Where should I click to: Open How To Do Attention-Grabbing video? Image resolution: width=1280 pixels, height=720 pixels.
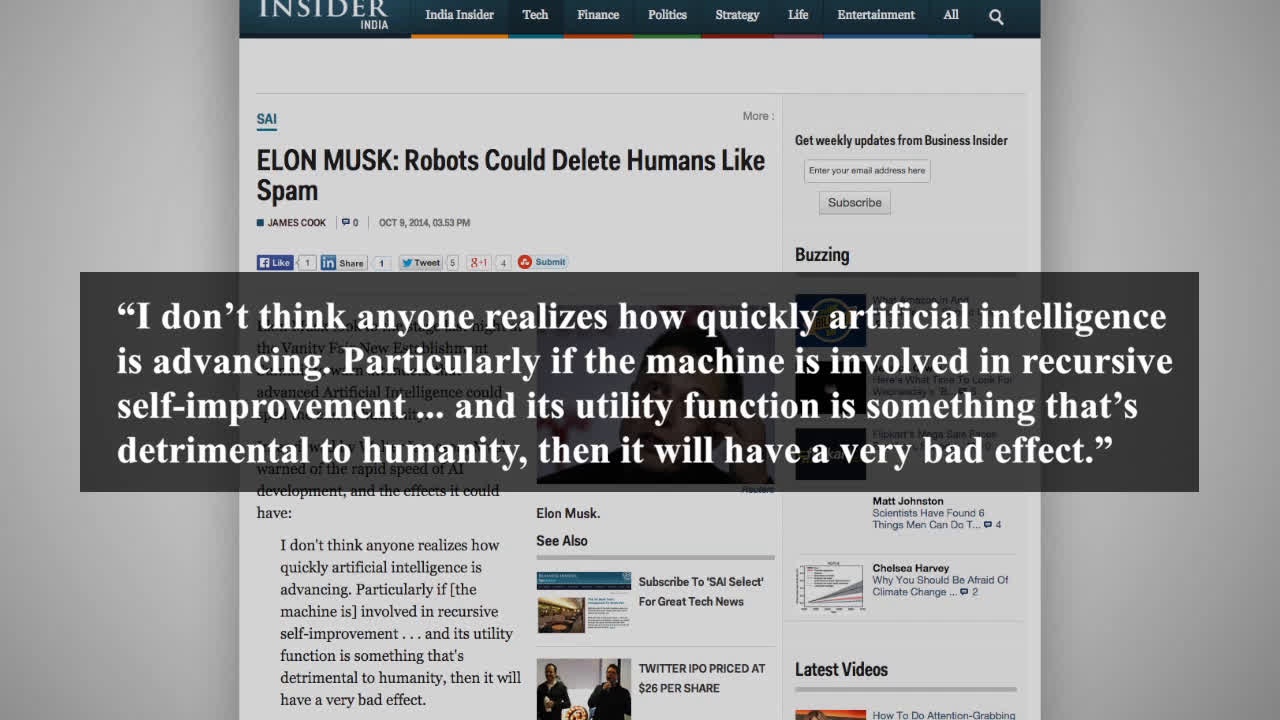pyautogui.click(x=943, y=715)
